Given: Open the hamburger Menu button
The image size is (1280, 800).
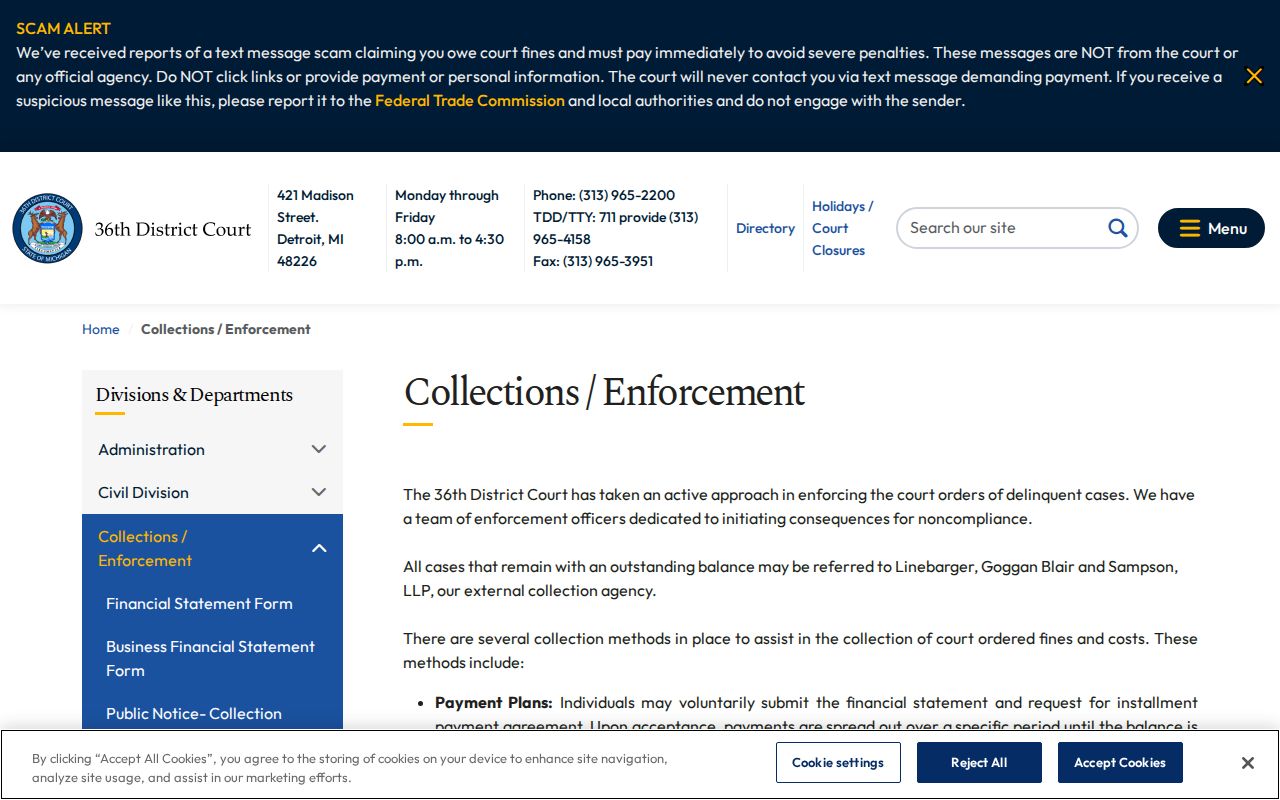Looking at the screenshot, I should point(1211,228).
